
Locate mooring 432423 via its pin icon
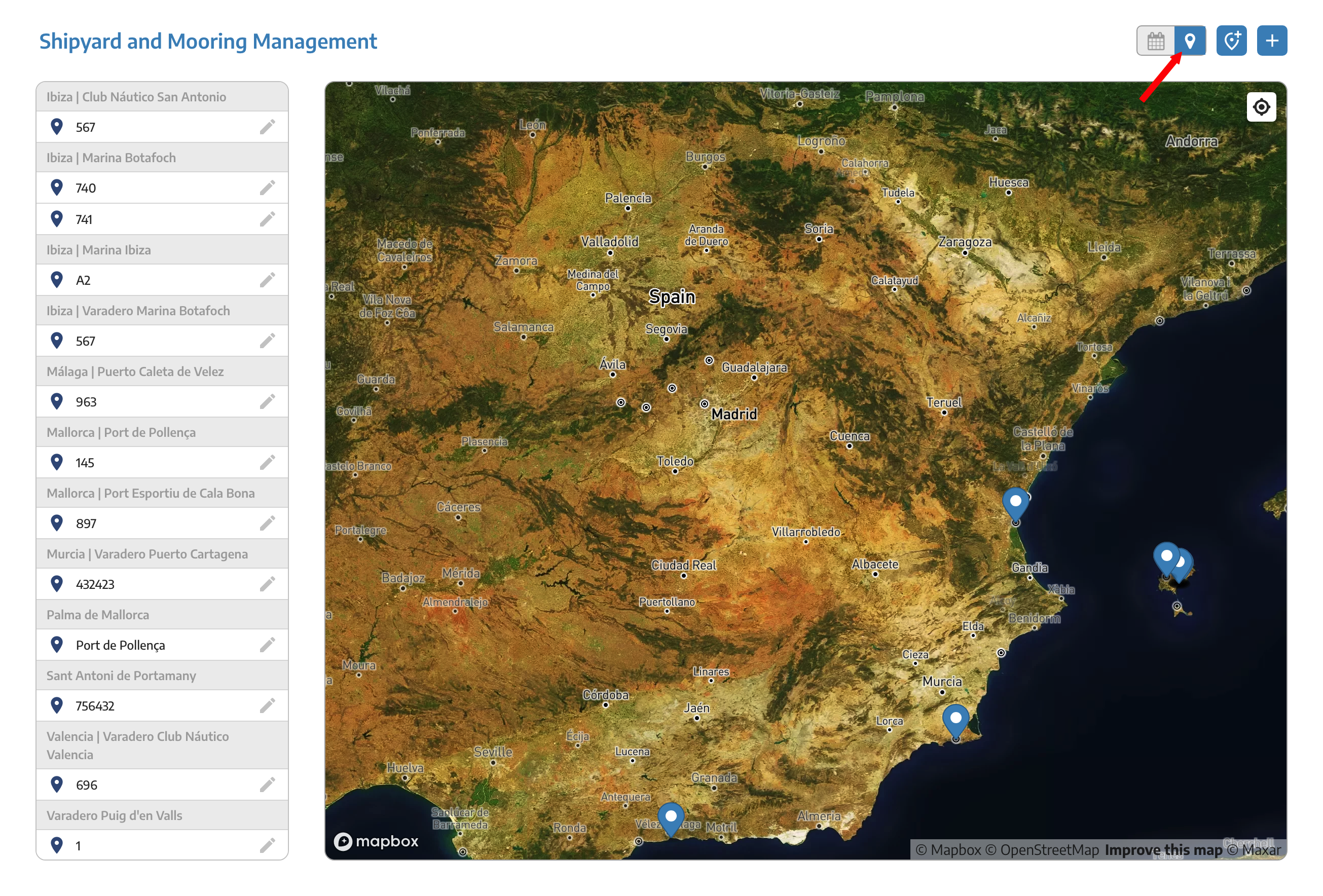click(x=56, y=583)
